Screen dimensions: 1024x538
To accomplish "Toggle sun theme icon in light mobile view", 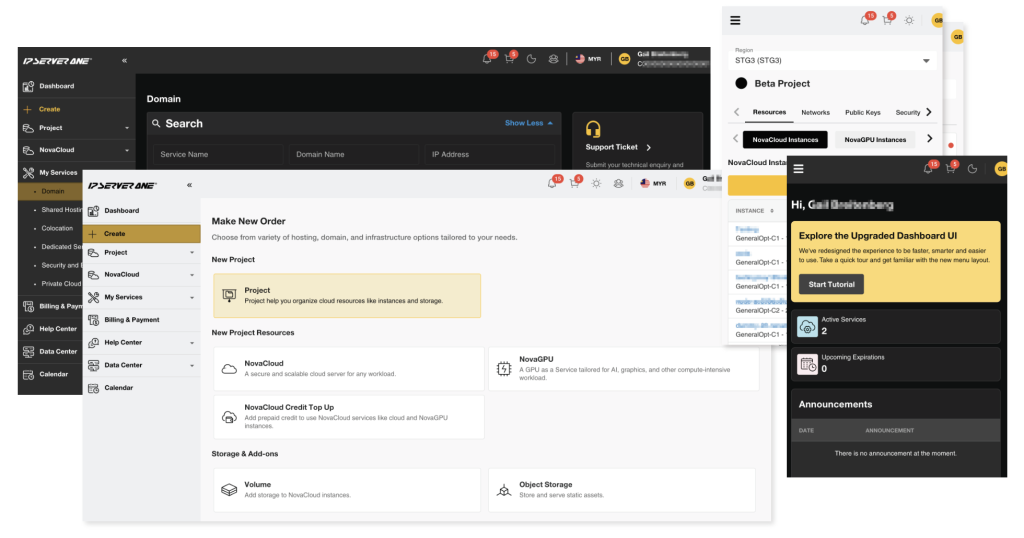I will pos(909,20).
